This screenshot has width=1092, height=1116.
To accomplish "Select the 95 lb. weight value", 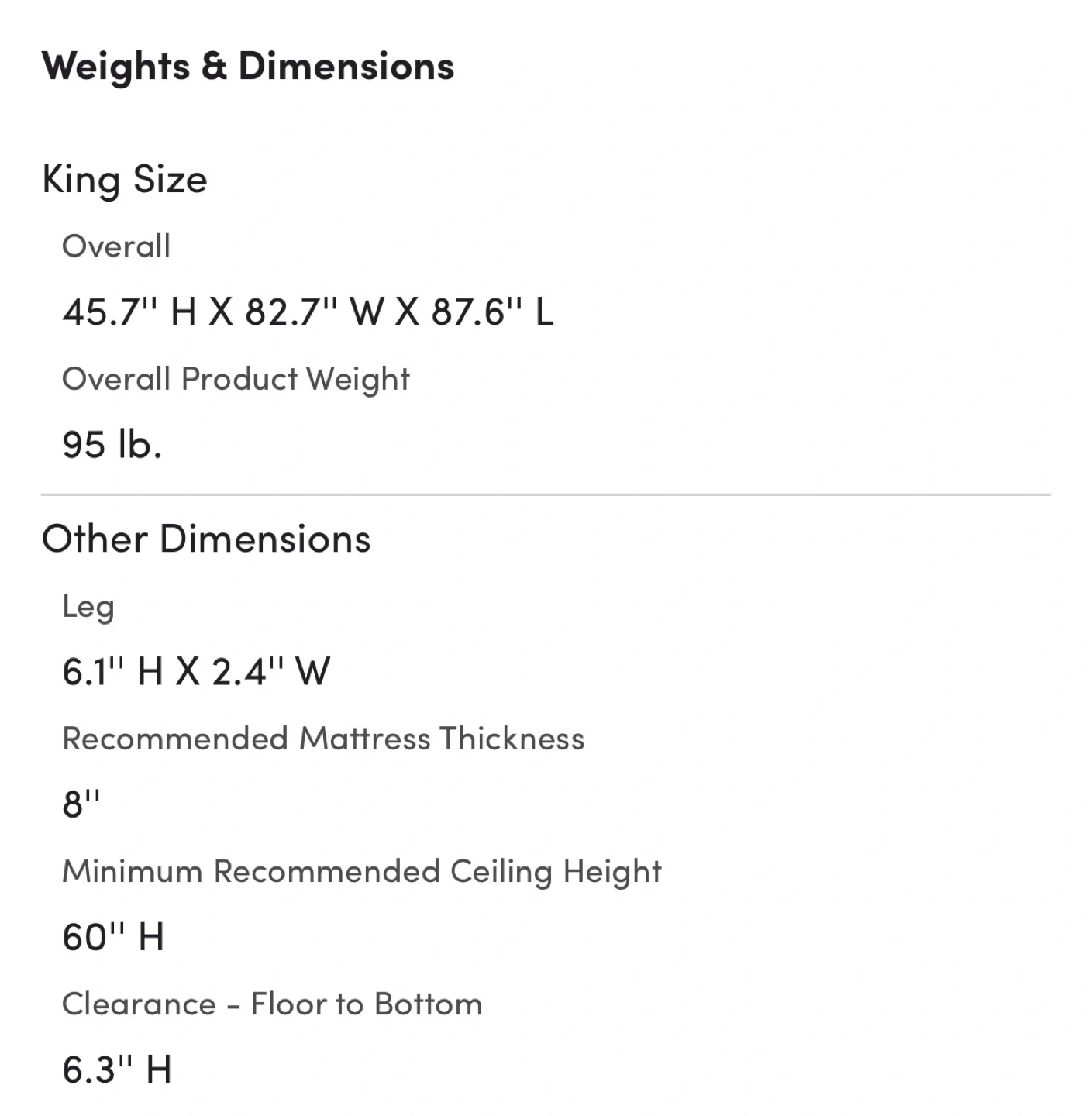I will tap(112, 445).
